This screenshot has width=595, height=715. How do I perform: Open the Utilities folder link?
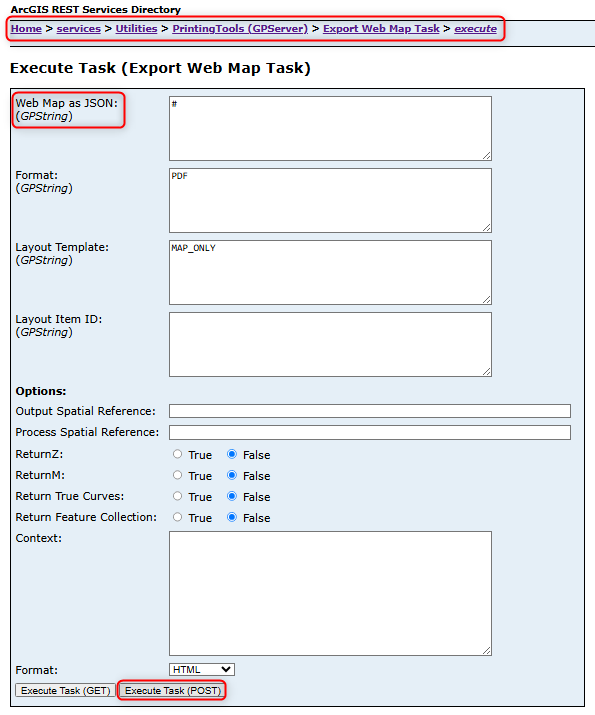coord(136,29)
